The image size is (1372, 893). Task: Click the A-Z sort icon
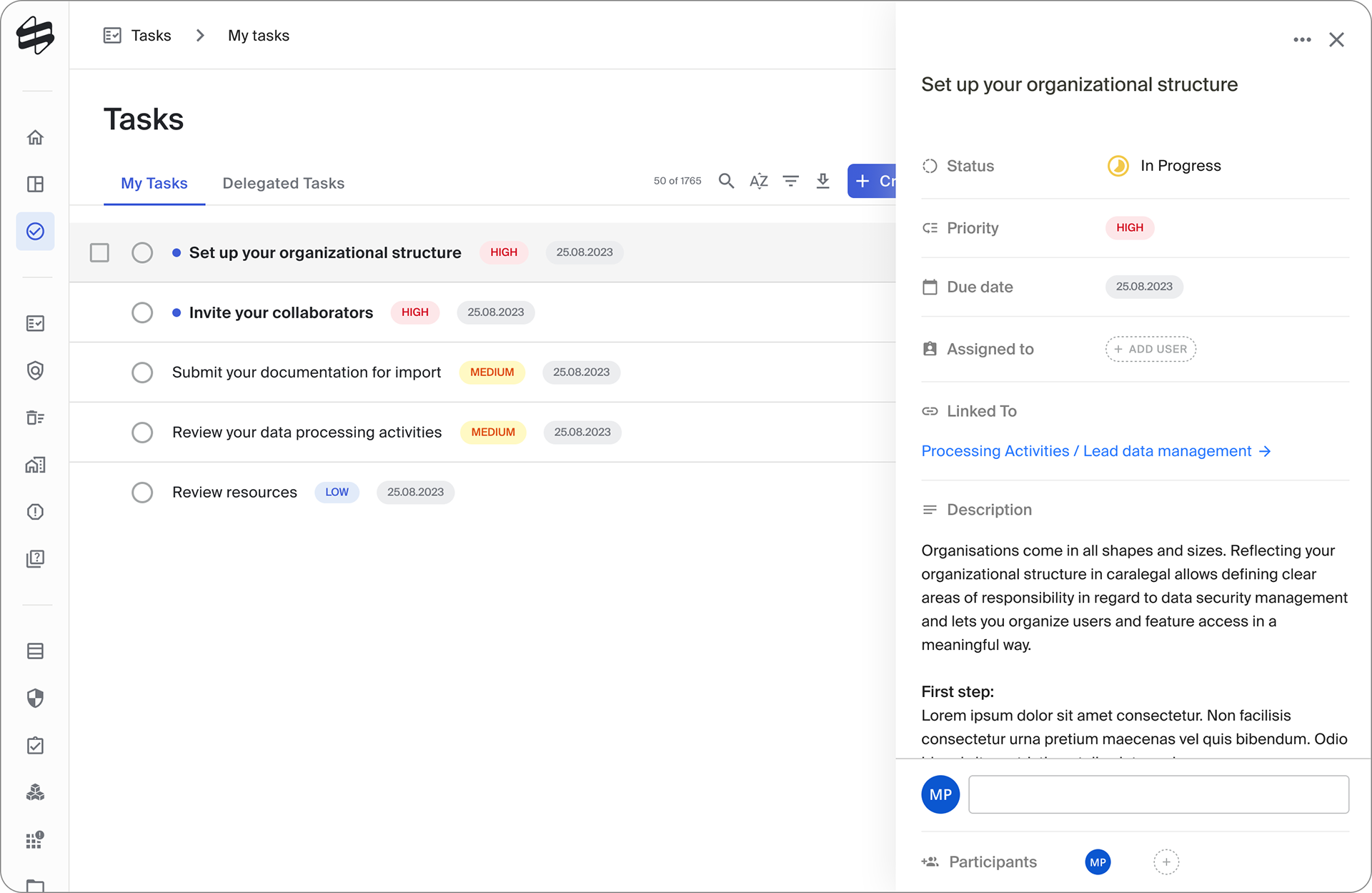coord(758,181)
